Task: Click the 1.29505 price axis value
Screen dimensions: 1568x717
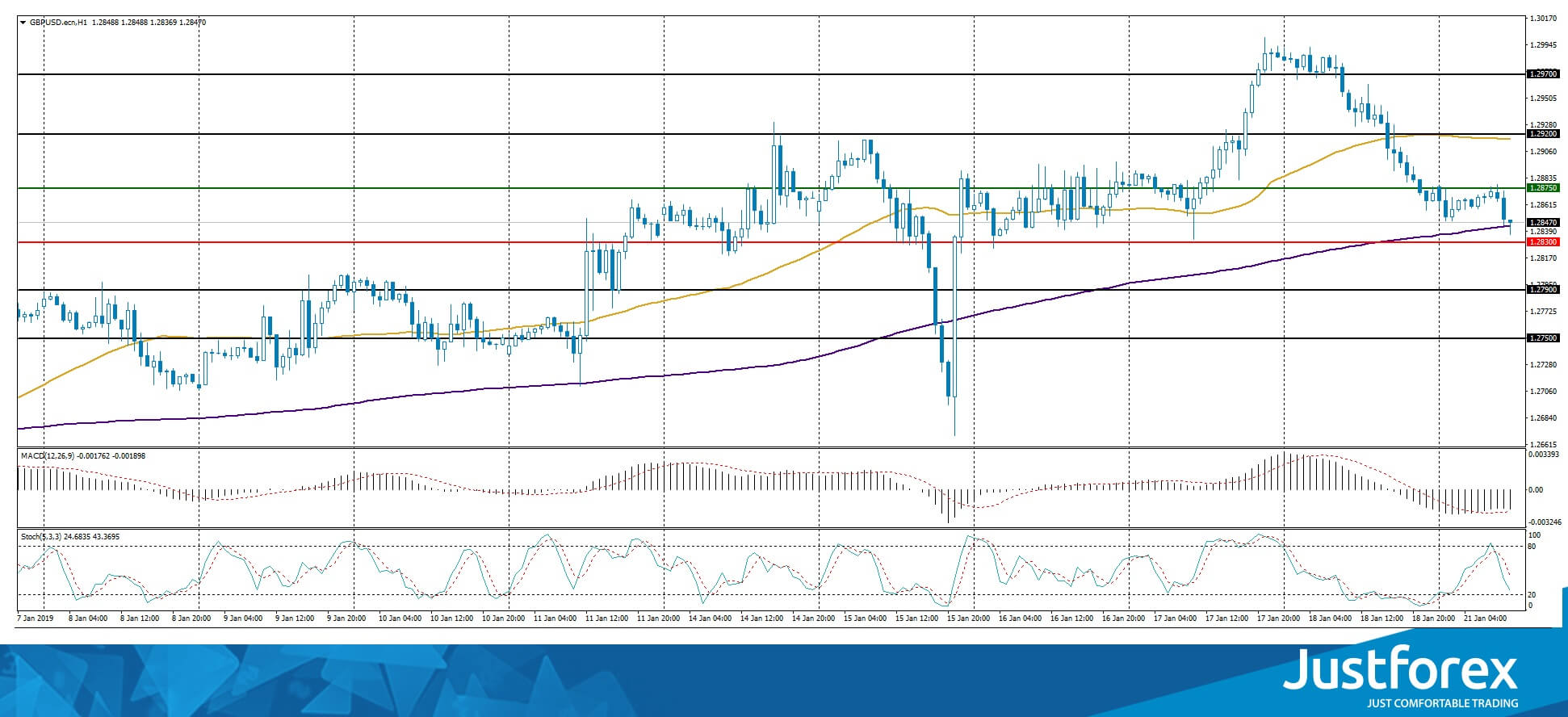Action: click(x=1544, y=99)
